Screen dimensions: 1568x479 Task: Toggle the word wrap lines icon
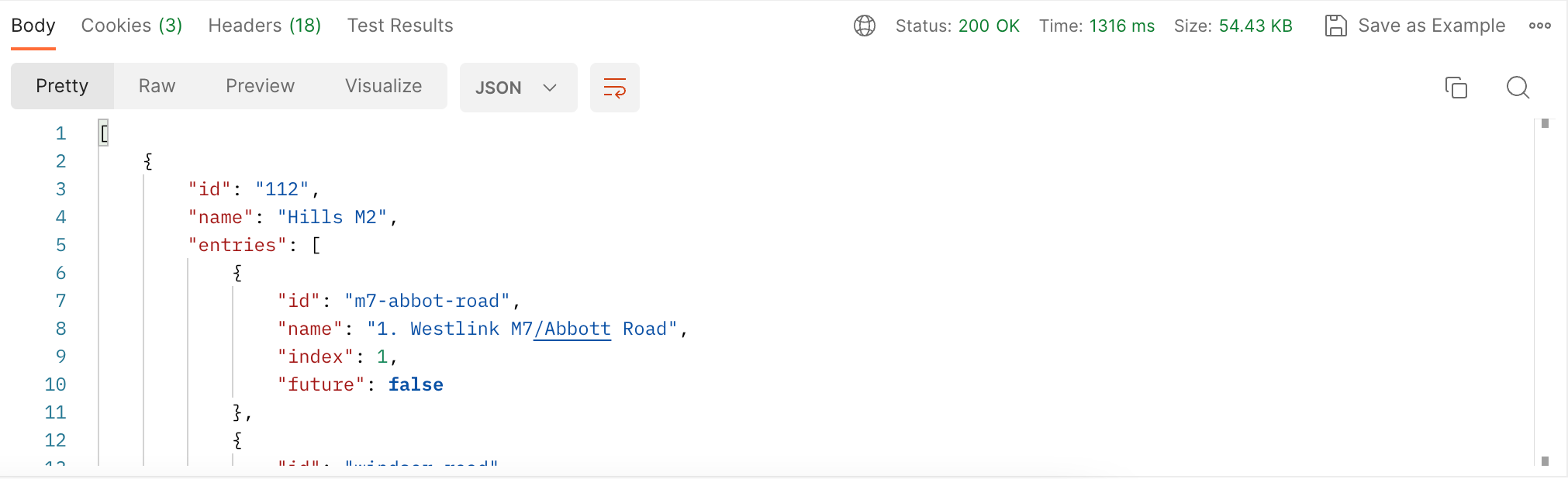coord(615,88)
